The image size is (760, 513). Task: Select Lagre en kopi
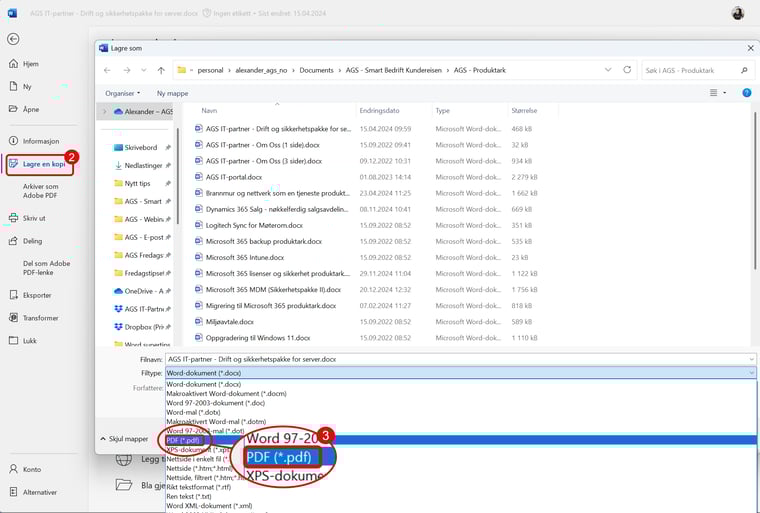(x=40, y=164)
